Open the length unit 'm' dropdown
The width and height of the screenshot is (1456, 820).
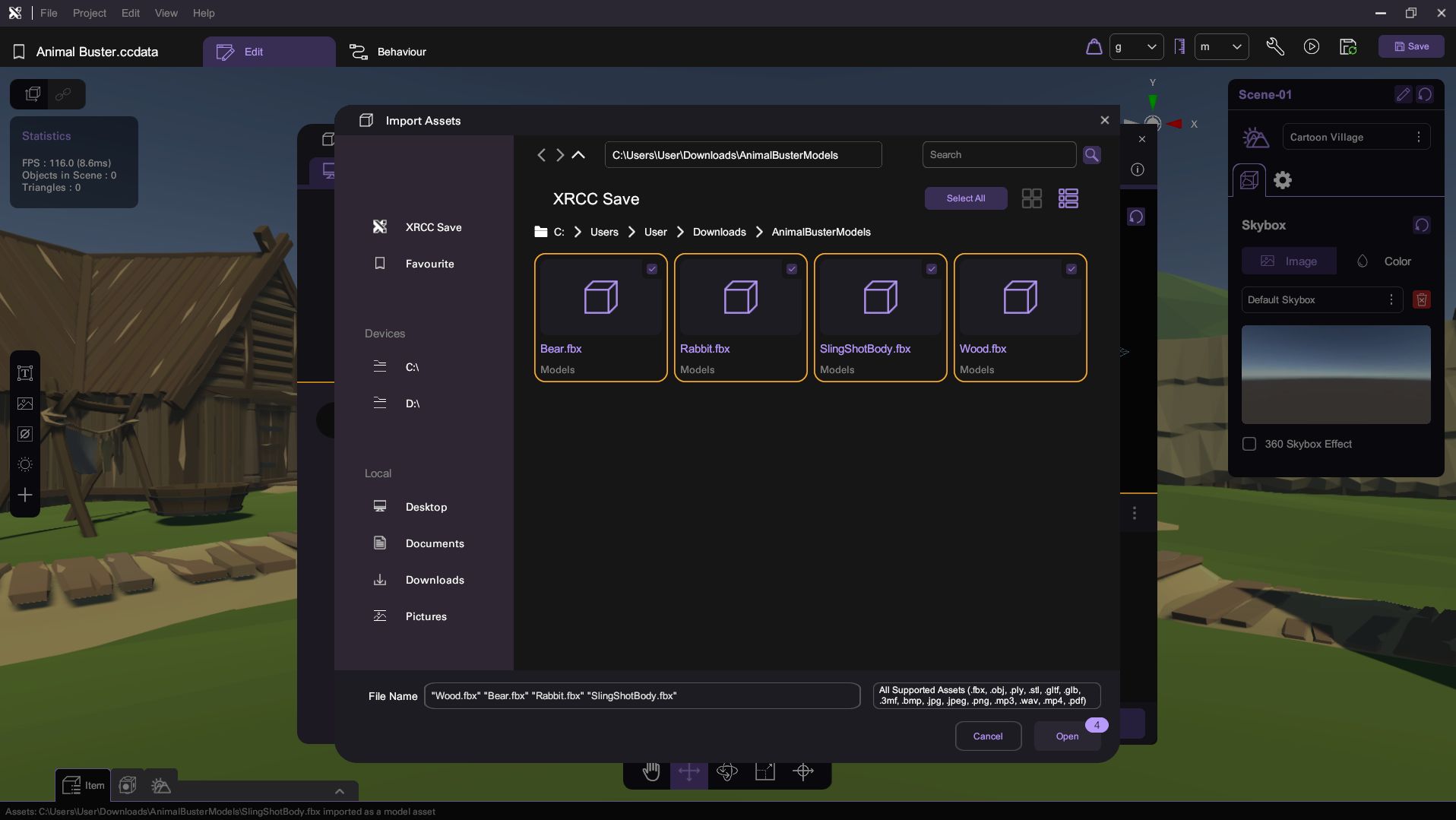pyautogui.click(x=1220, y=47)
